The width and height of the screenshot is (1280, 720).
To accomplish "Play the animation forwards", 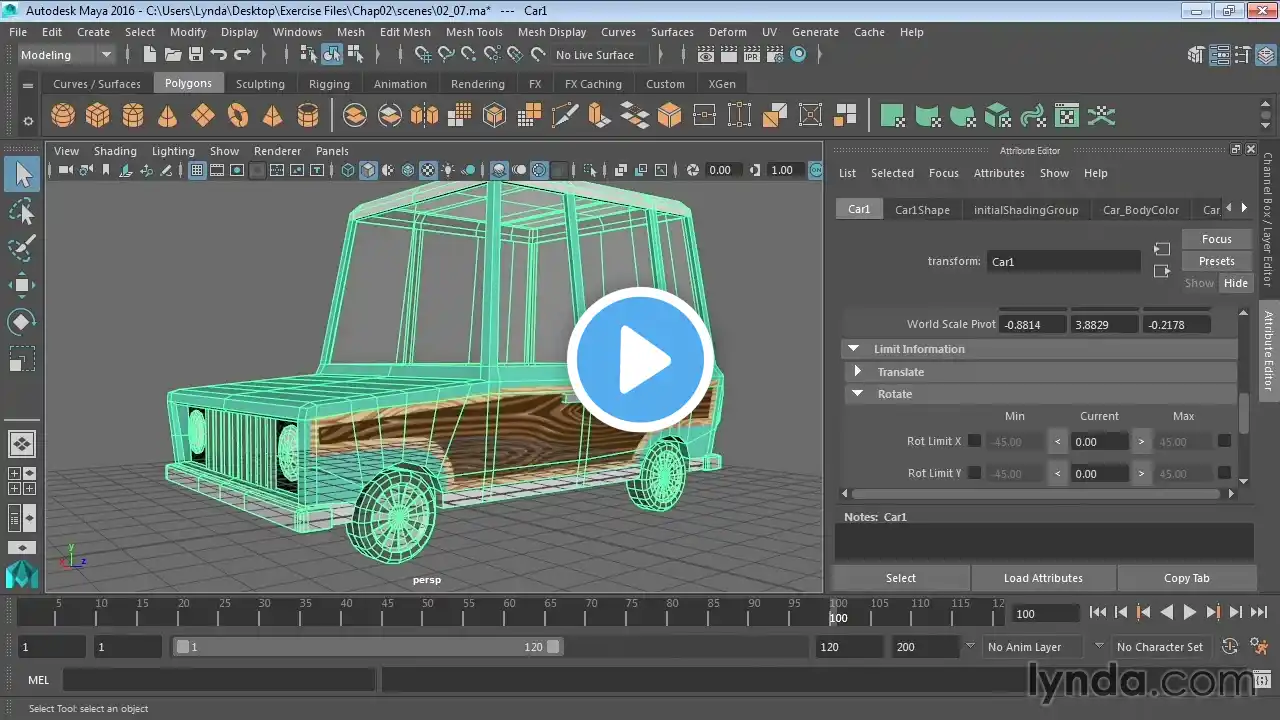I will pyautogui.click(x=1189, y=613).
